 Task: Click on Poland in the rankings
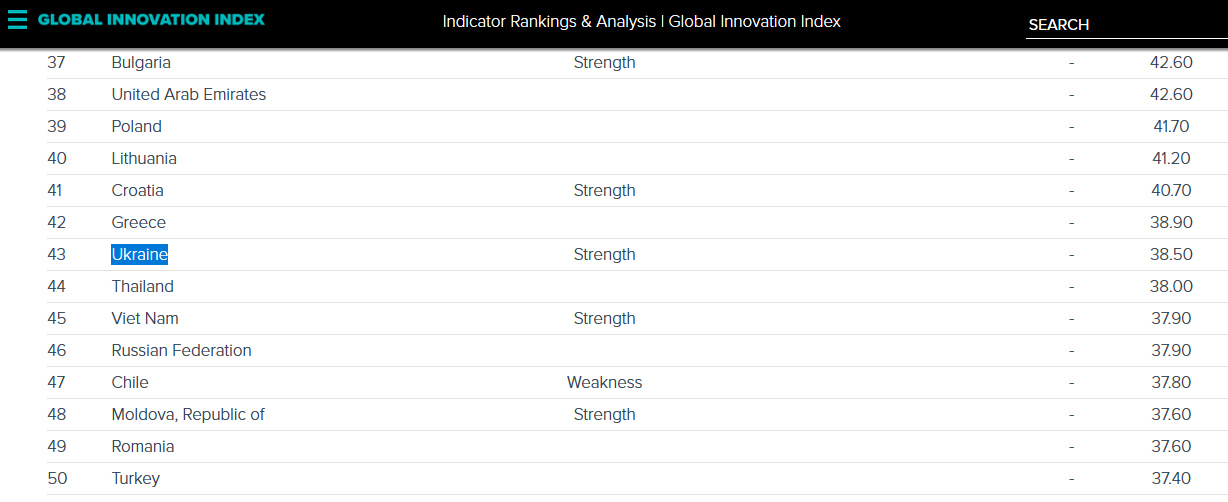(136, 126)
